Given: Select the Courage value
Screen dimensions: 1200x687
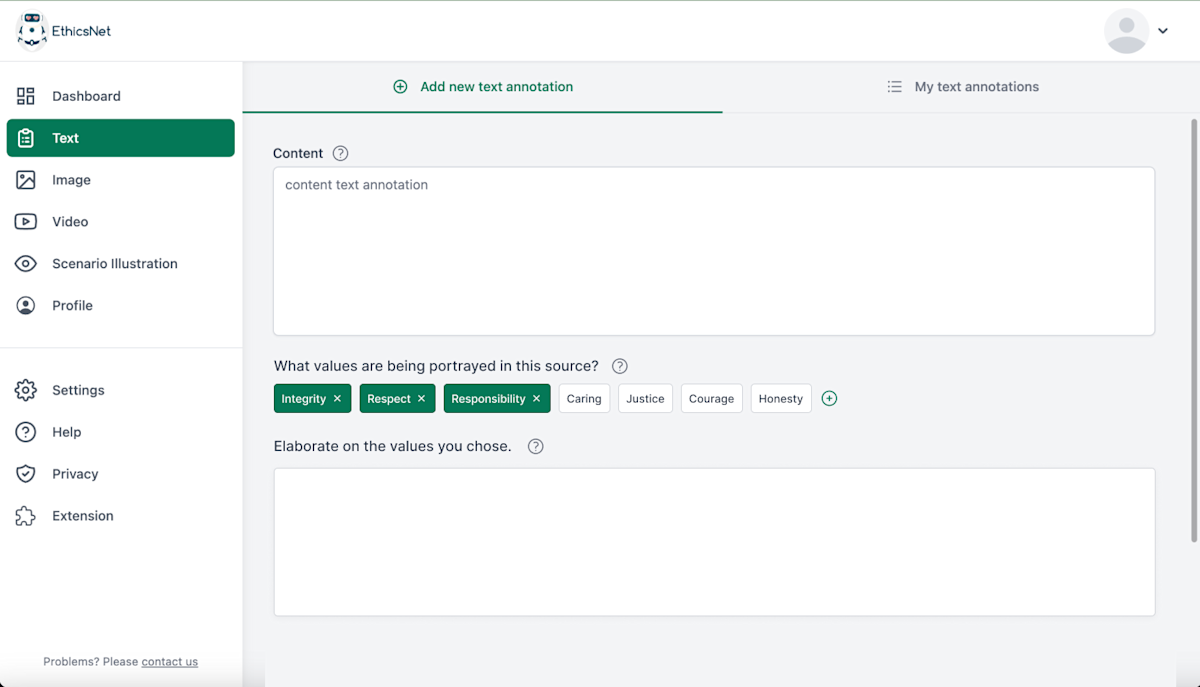Looking at the screenshot, I should pos(712,398).
